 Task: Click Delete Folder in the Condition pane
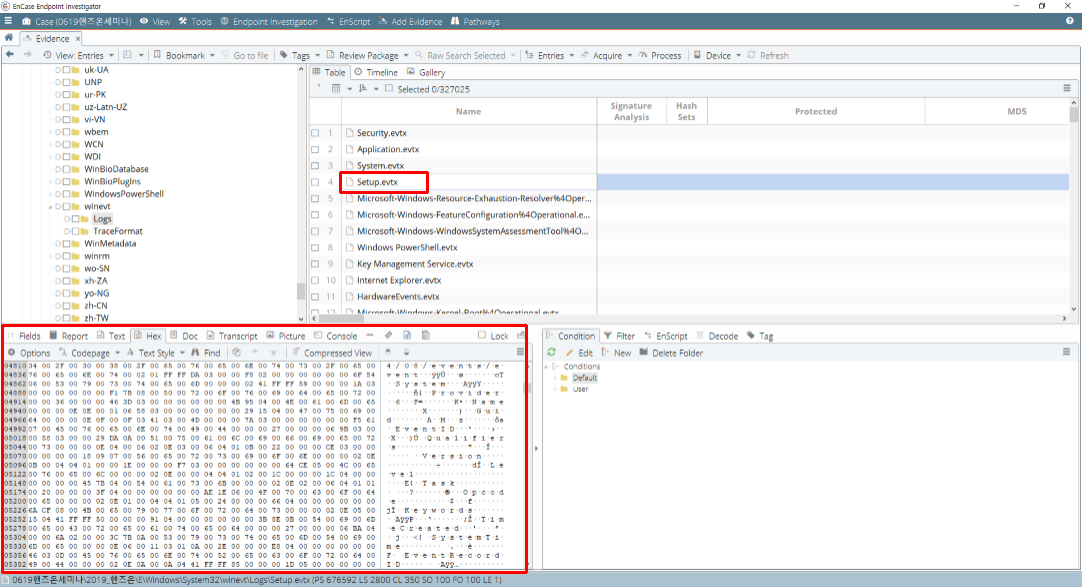pos(671,352)
